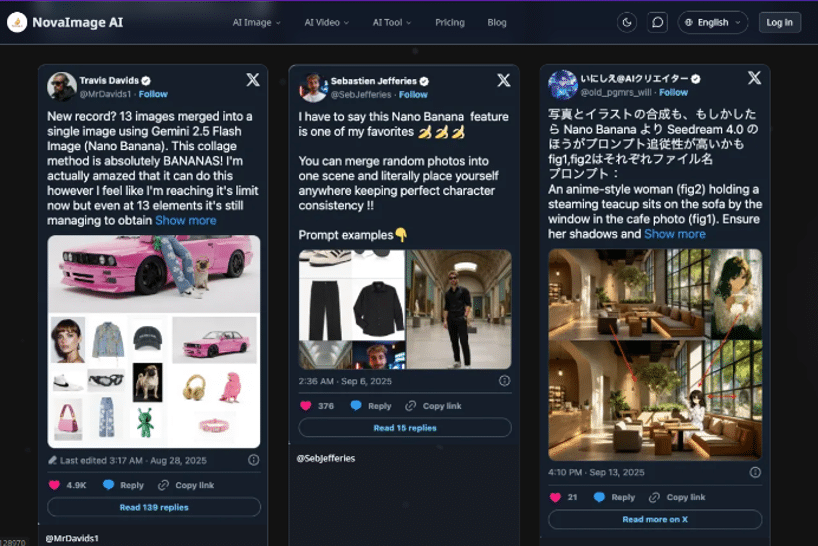Open info icon beside Sep 6, 2025 date
Image resolution: width=818 pixels, height=546 pixels.
(x=504, y=381)
